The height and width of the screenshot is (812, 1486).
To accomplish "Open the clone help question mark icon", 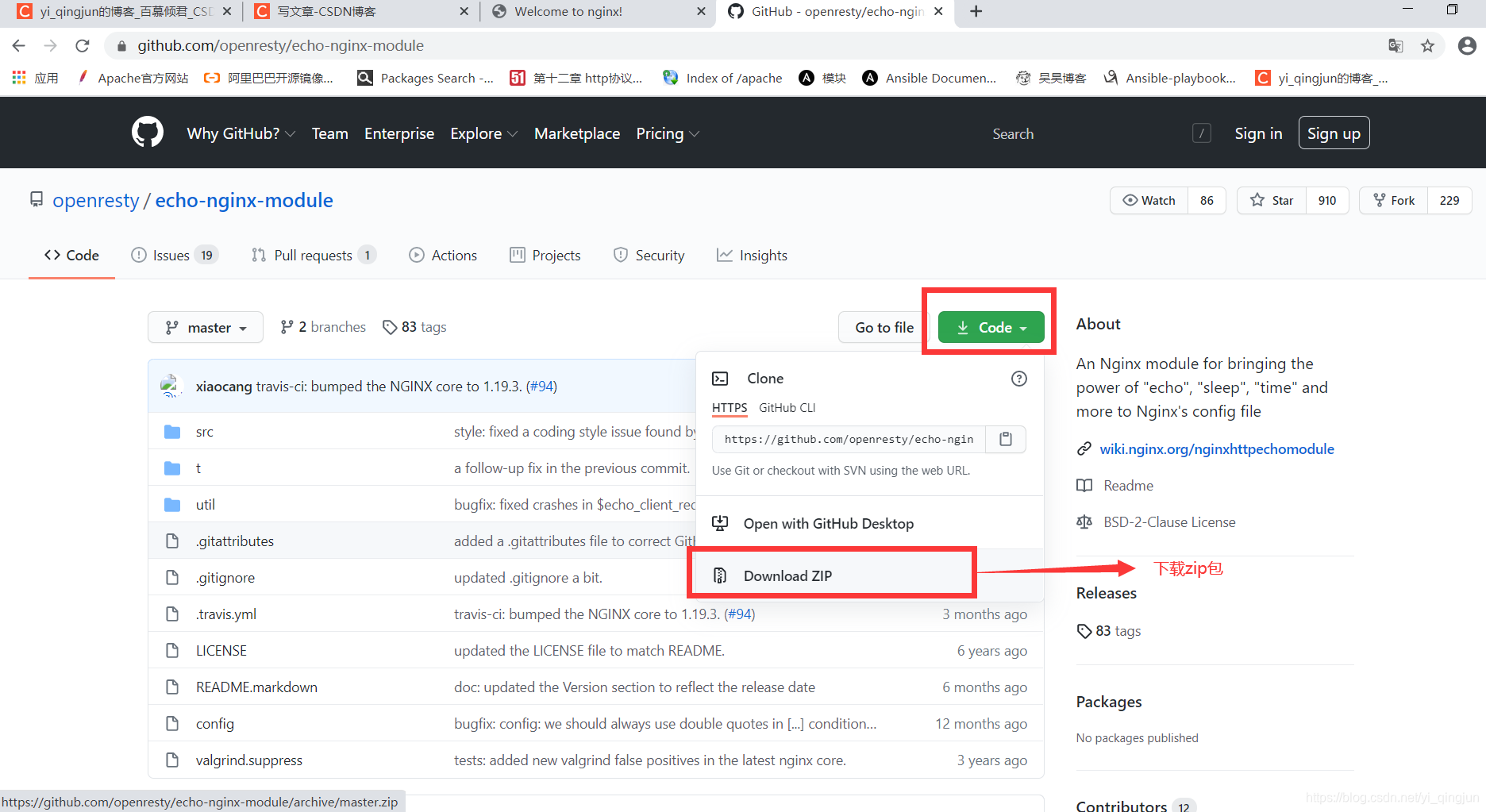I will click(1019, 379).
